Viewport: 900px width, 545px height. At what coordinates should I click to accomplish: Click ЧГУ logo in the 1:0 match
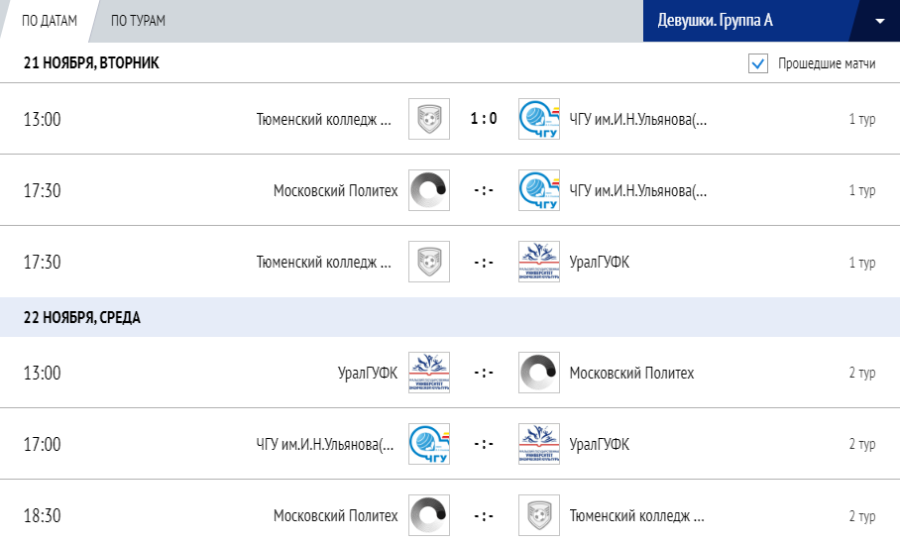coord(539,119)
